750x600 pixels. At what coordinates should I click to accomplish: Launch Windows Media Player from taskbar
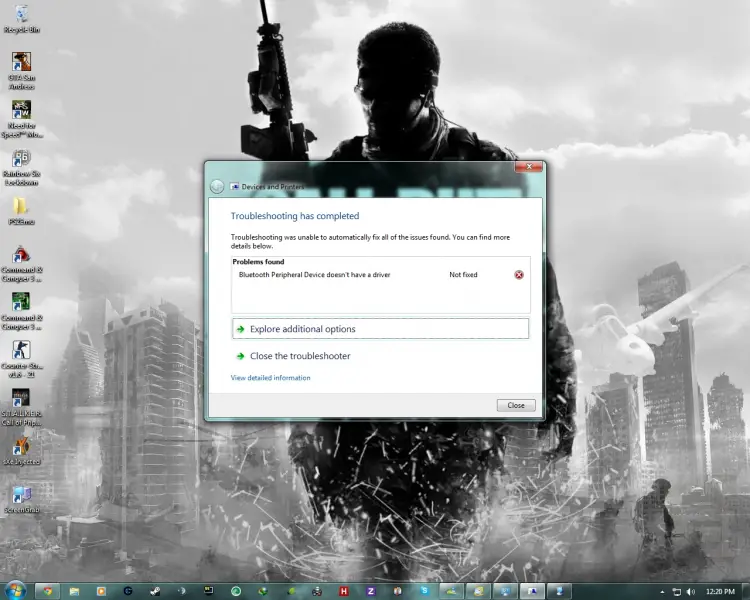click(101, 591)
